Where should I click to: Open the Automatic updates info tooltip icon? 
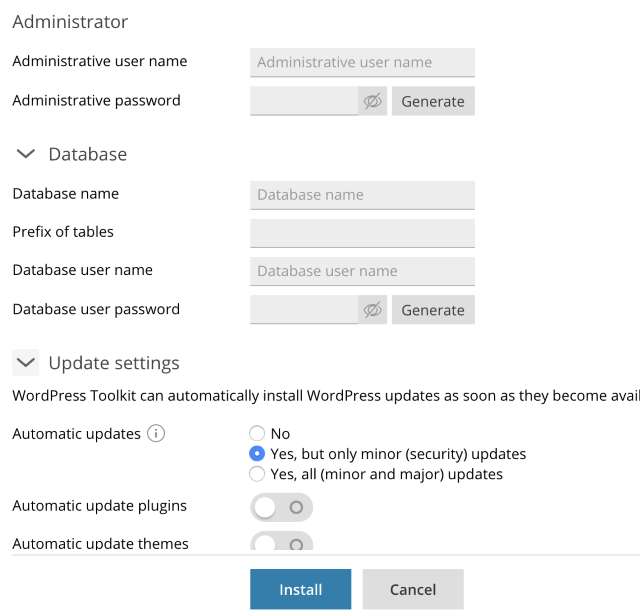[156, 434]
